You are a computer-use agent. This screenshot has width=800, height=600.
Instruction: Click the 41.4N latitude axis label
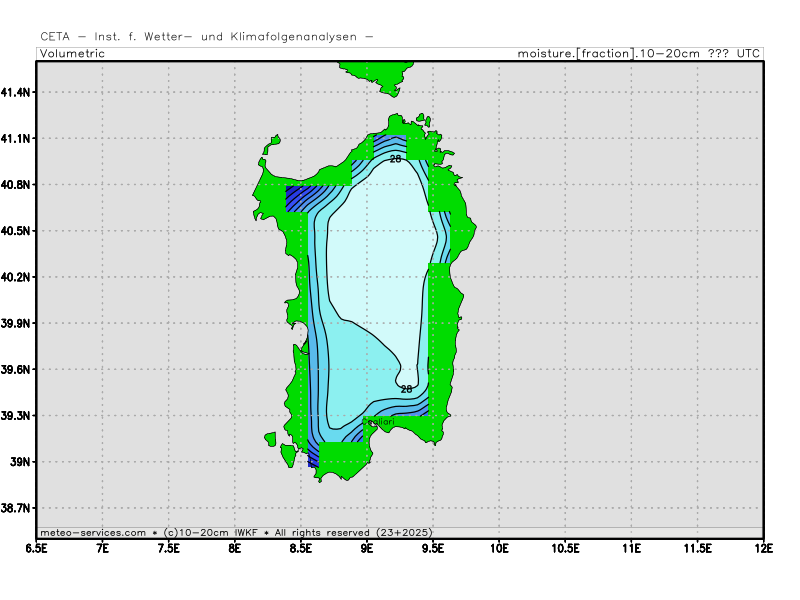click(17, 92)
